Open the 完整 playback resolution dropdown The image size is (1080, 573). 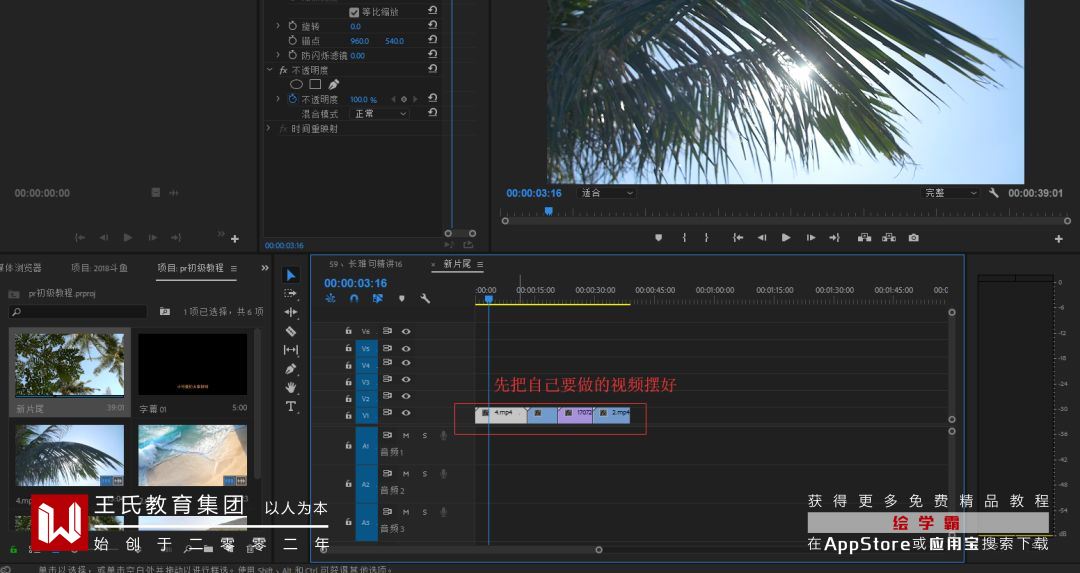[x=951, y=193]
